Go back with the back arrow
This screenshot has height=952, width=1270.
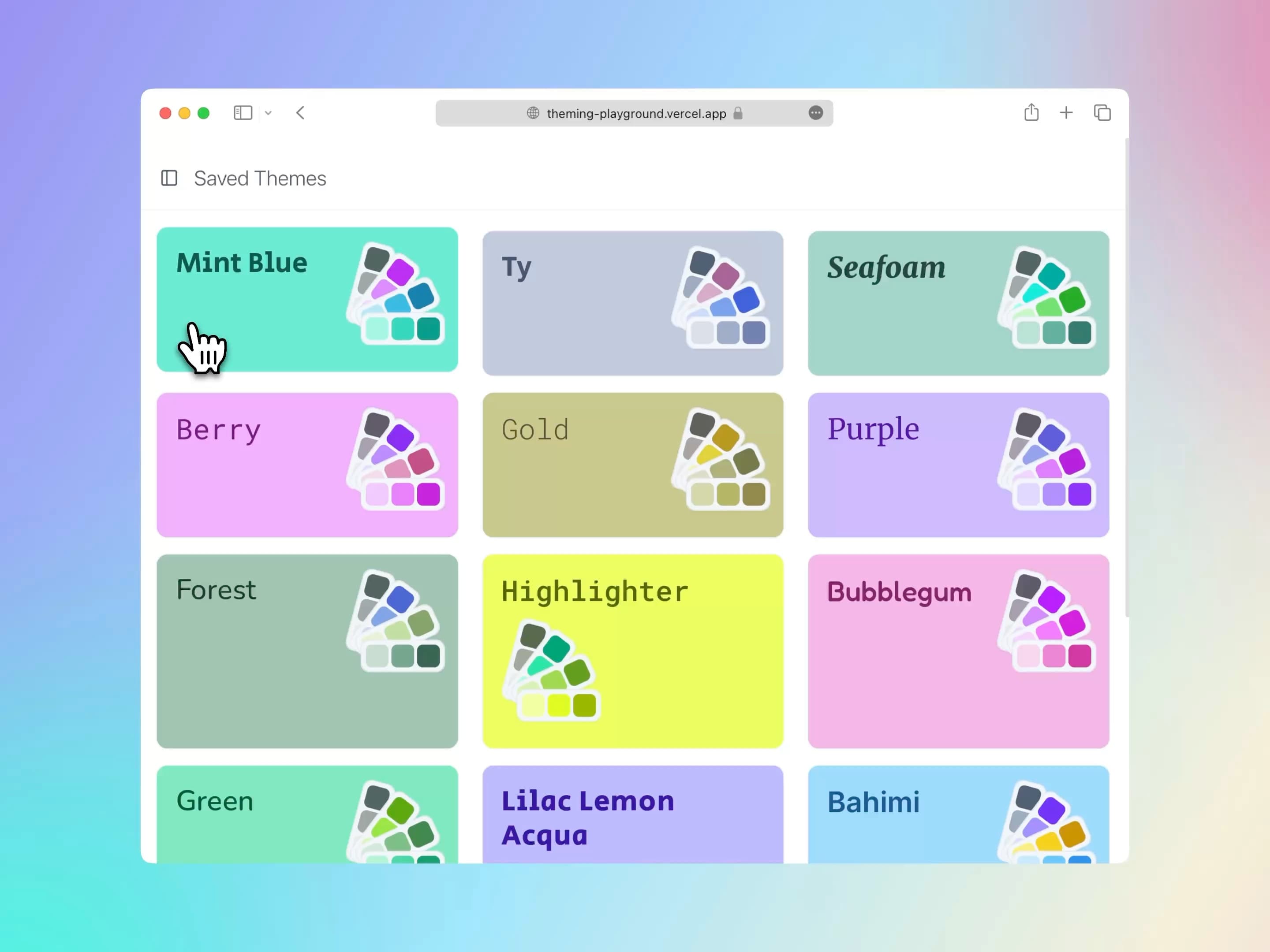pos(300,112)
